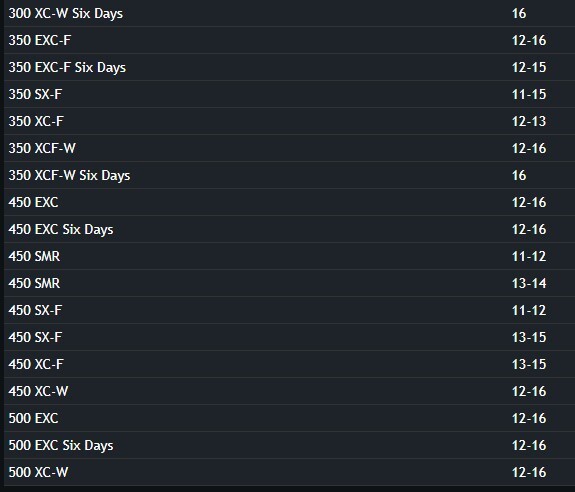Select 450 EXC Six Days entry
575x492 pixels.
coord(289,229)
